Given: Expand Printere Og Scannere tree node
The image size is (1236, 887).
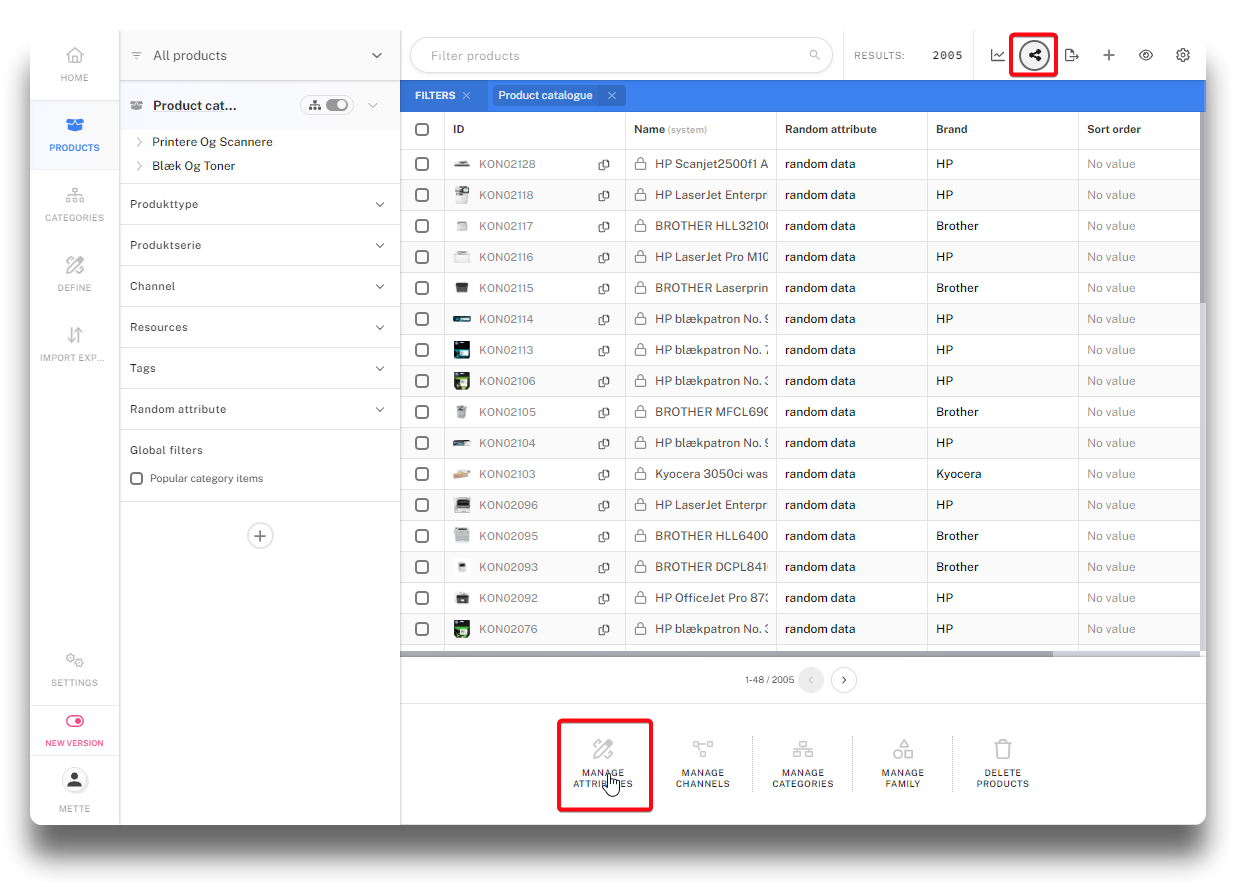Looking at the screenshot, I should (x=139, y=142).
